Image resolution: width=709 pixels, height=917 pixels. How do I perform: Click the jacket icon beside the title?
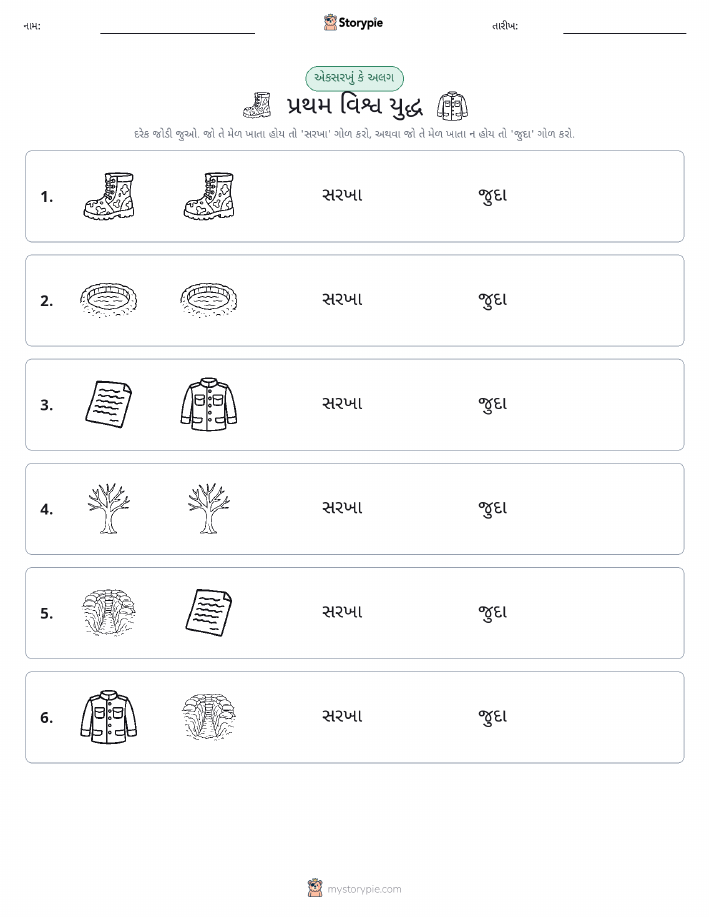pos(452,106)
